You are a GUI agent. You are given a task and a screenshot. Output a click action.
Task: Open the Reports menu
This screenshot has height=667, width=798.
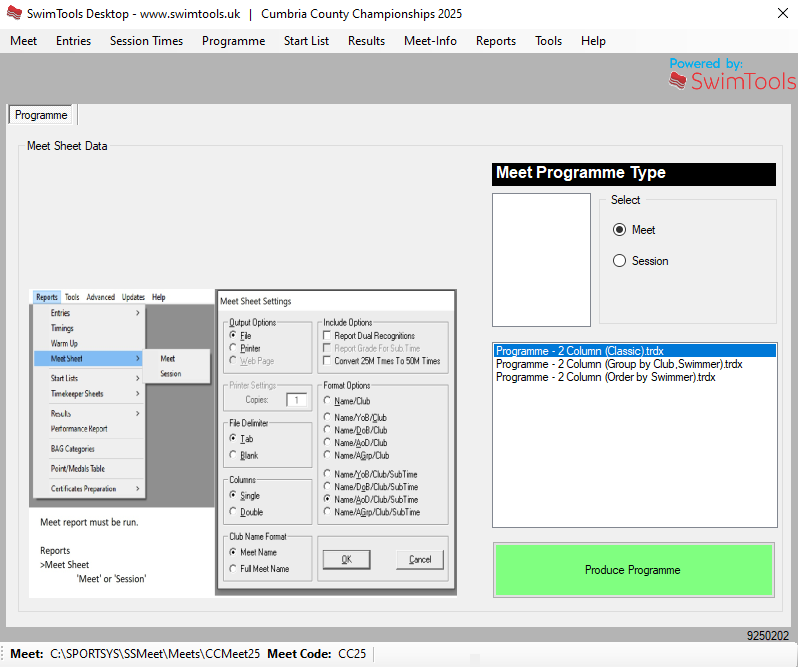pos(496,41)
